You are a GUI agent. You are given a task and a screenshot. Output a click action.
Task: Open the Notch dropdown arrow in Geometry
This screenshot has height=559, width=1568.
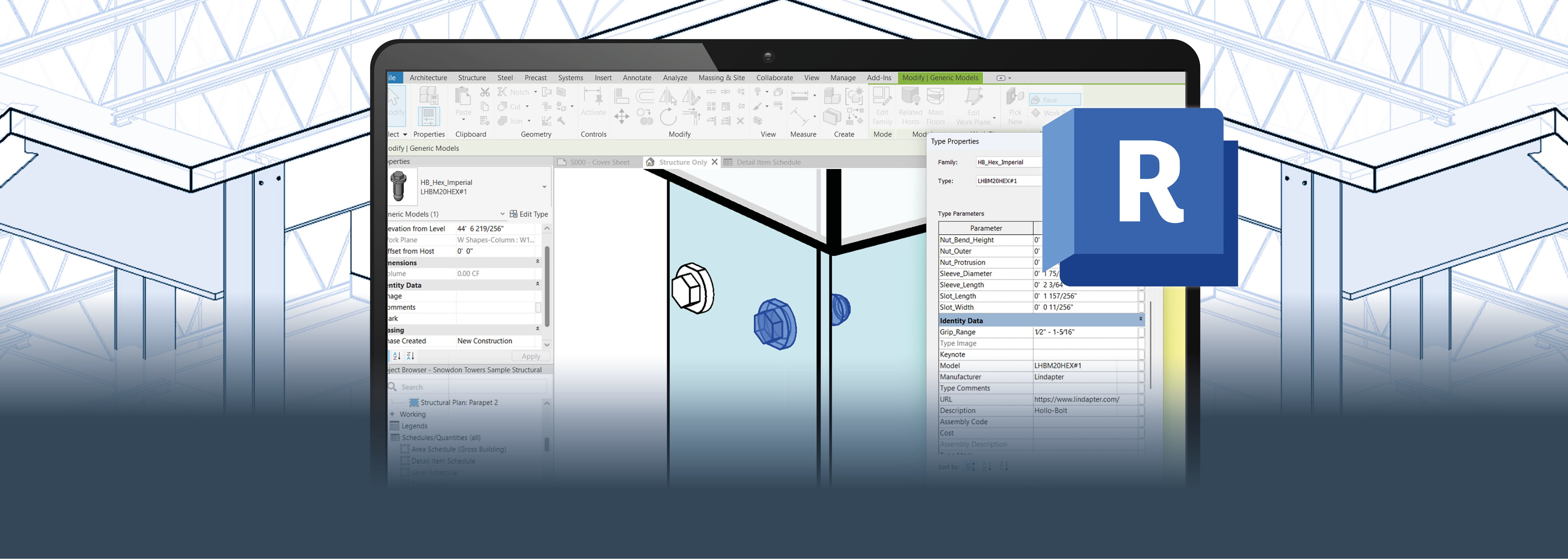pyautogui.click(x=536, y=92)
